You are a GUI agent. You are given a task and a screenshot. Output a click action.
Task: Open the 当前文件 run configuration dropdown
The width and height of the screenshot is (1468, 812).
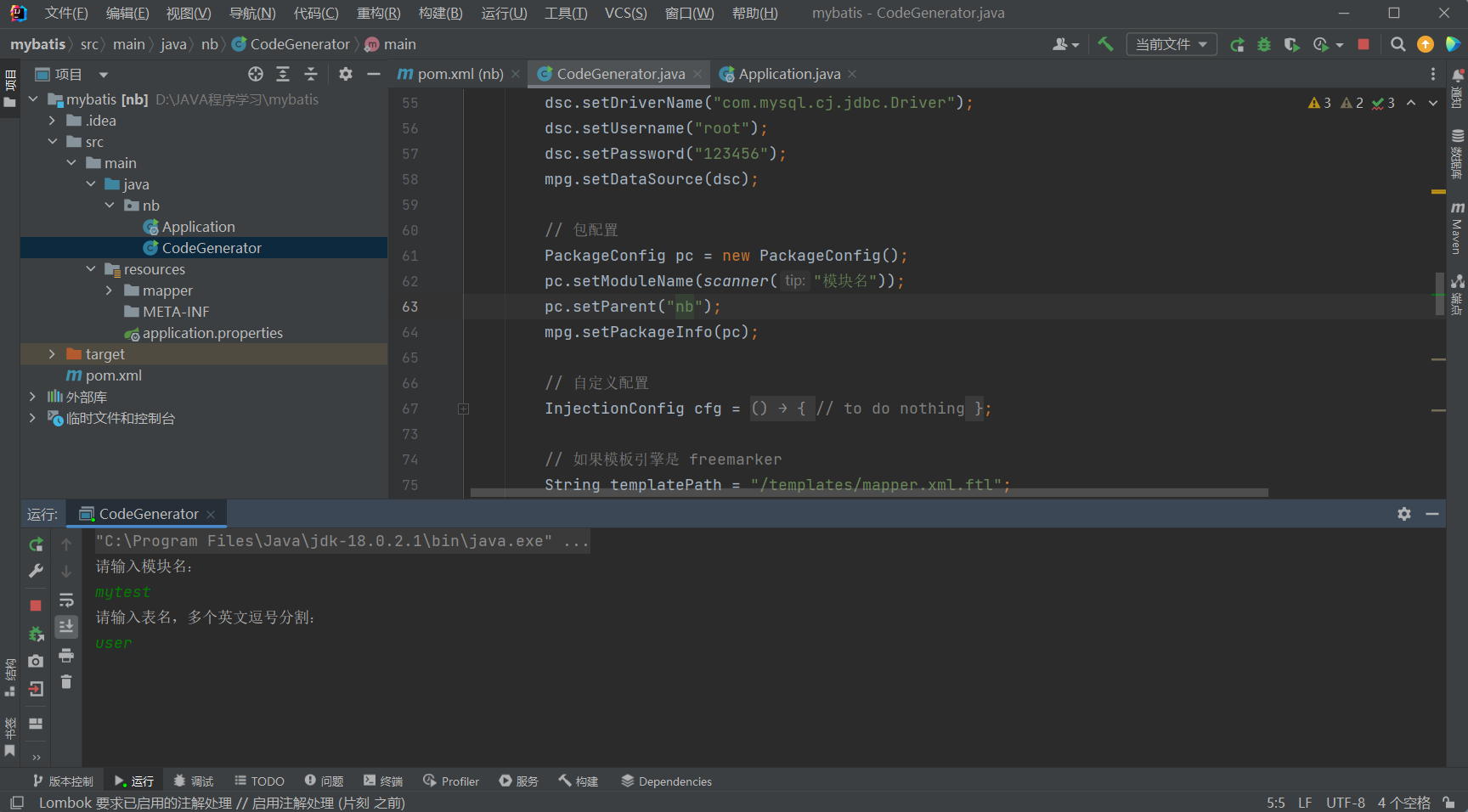pyautogui.click(x=1171, y=44)
